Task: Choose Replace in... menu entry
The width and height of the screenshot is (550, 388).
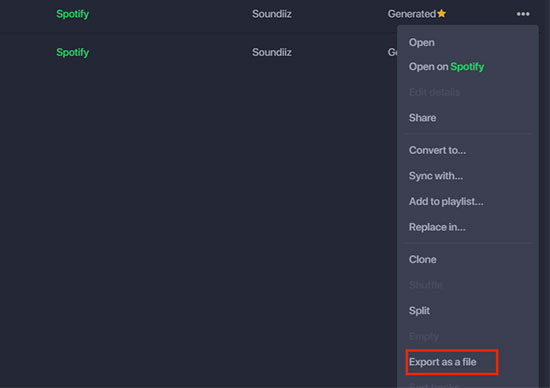Action: click(437, 227)
